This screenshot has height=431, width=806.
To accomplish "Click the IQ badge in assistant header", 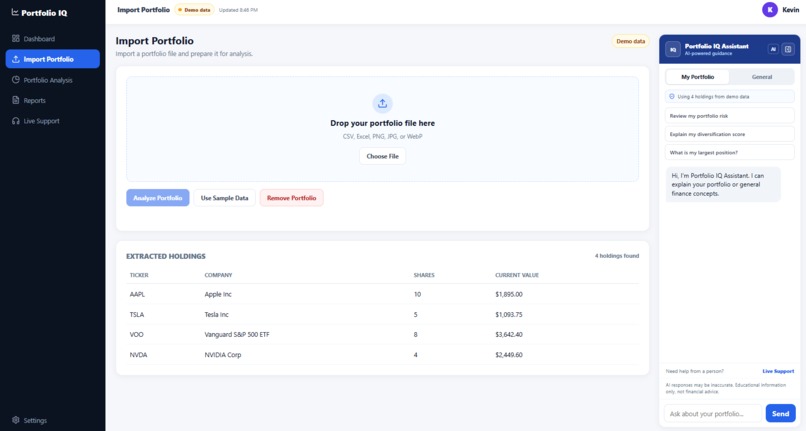I will pyautogui.click(x=673, y=49).
